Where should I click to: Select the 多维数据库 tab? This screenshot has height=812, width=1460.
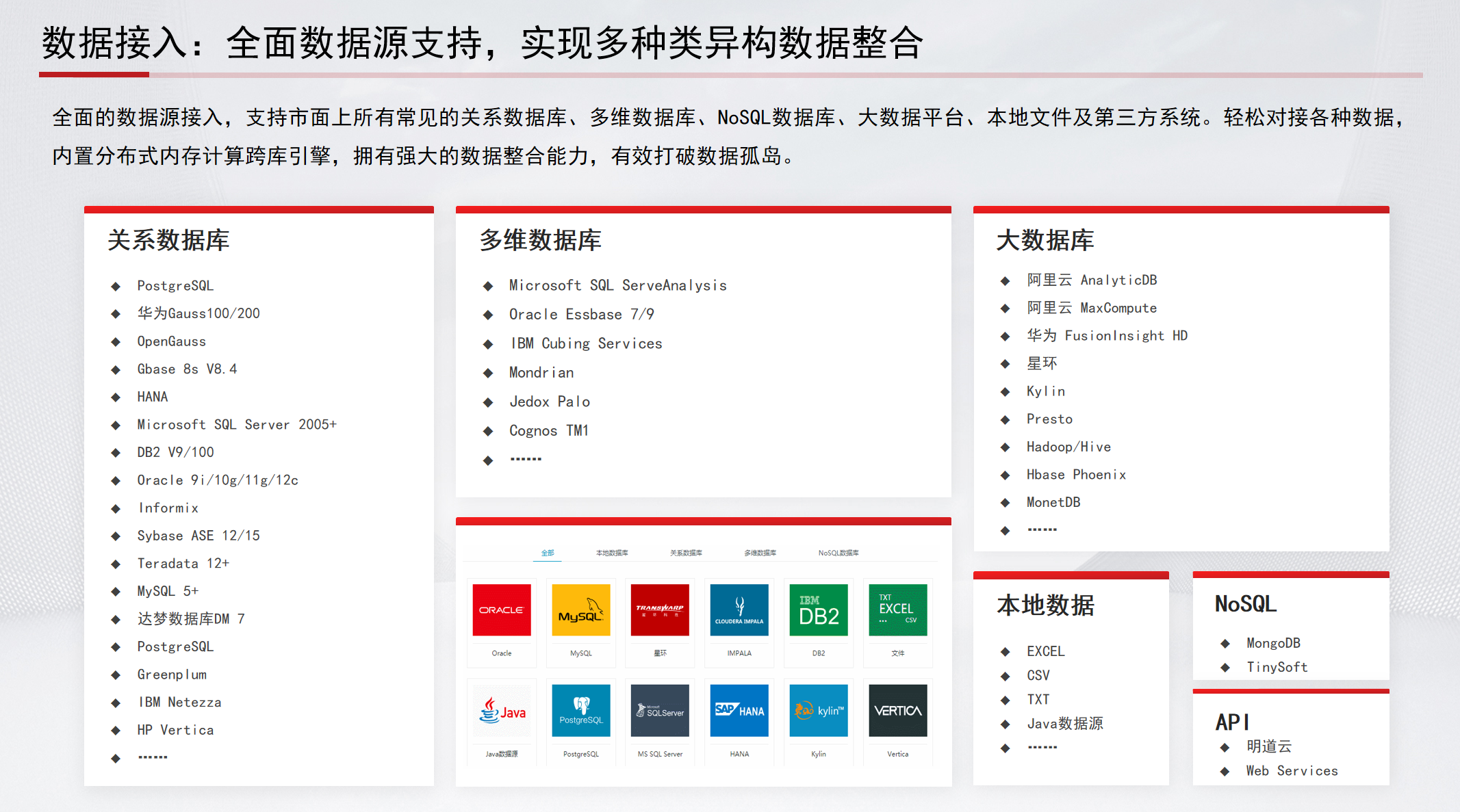click(x=760, y=553)
